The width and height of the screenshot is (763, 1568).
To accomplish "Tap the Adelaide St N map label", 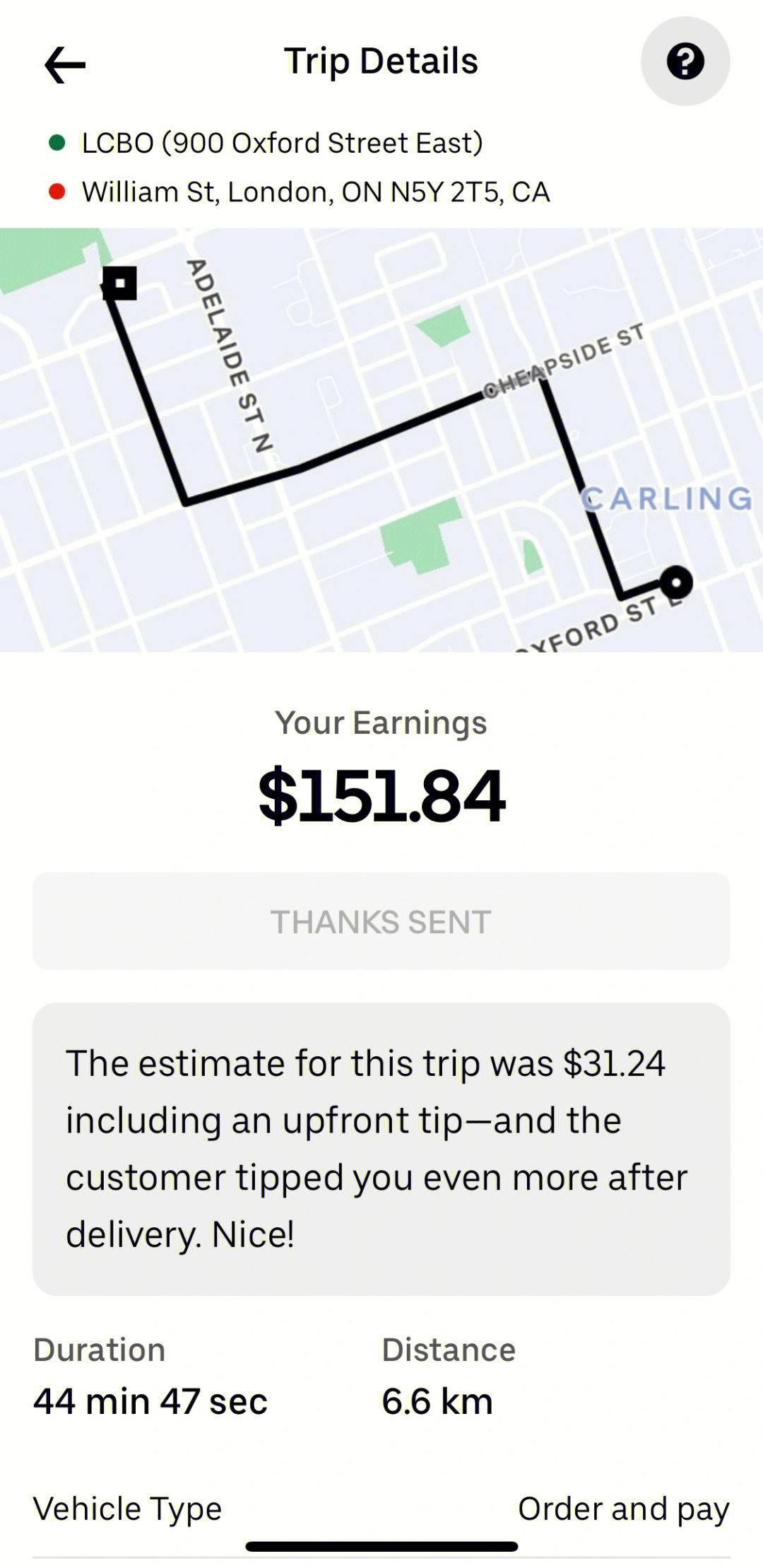I will 230,356.
